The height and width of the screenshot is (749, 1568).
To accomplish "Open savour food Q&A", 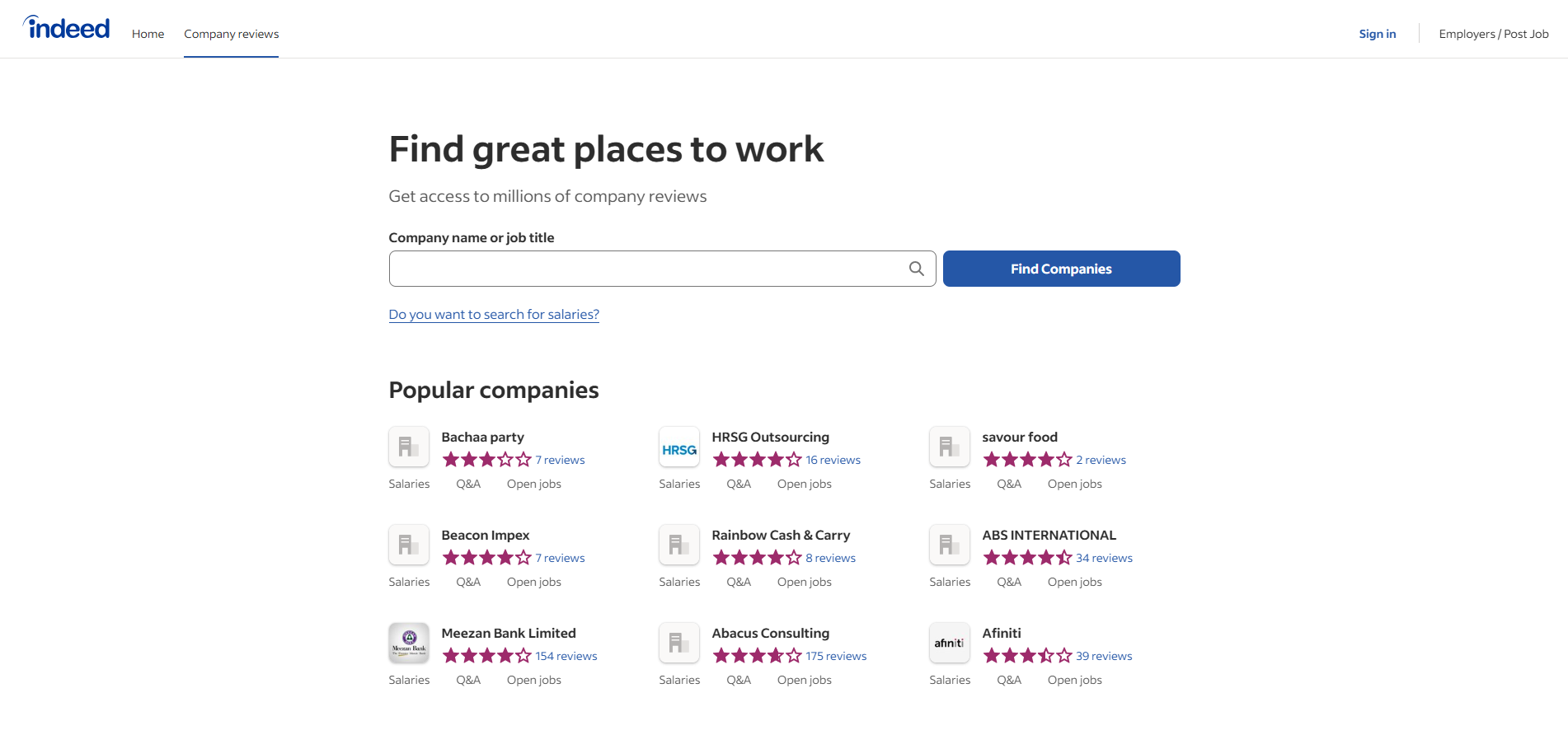I will (x=1009, y=484).
